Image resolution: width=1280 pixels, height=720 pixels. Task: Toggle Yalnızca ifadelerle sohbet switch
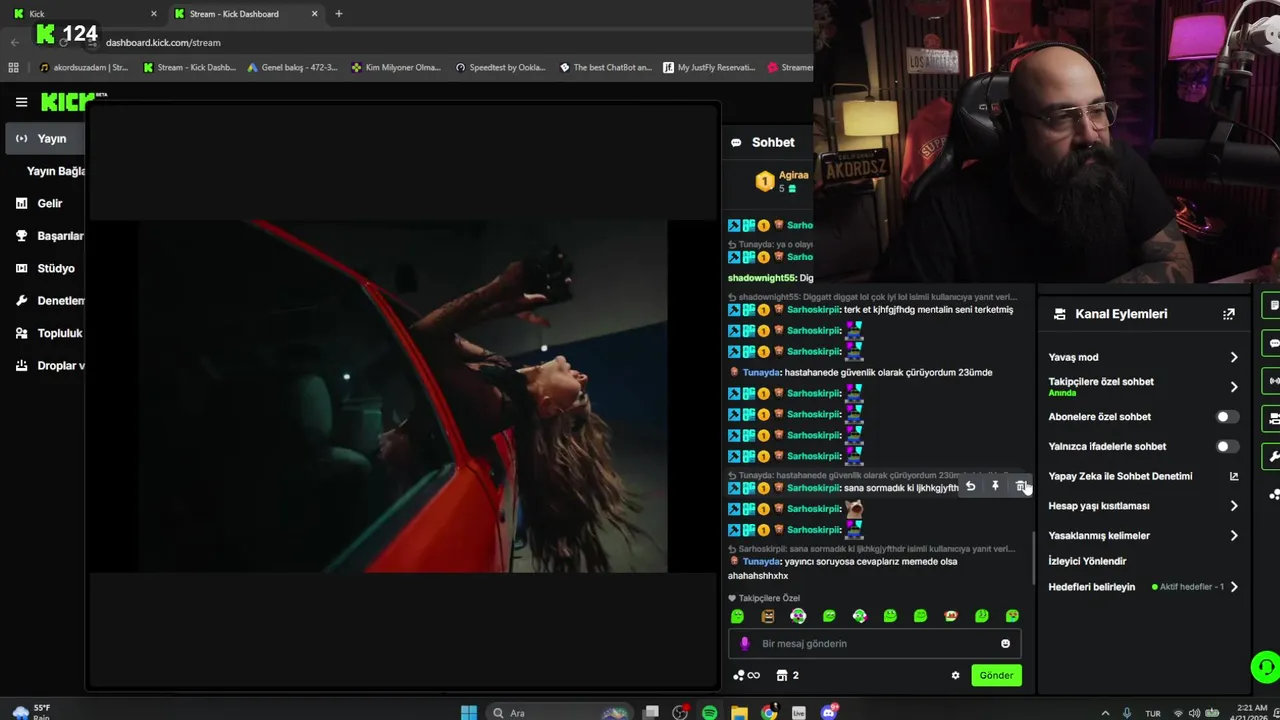click(x=1227, y=447)
